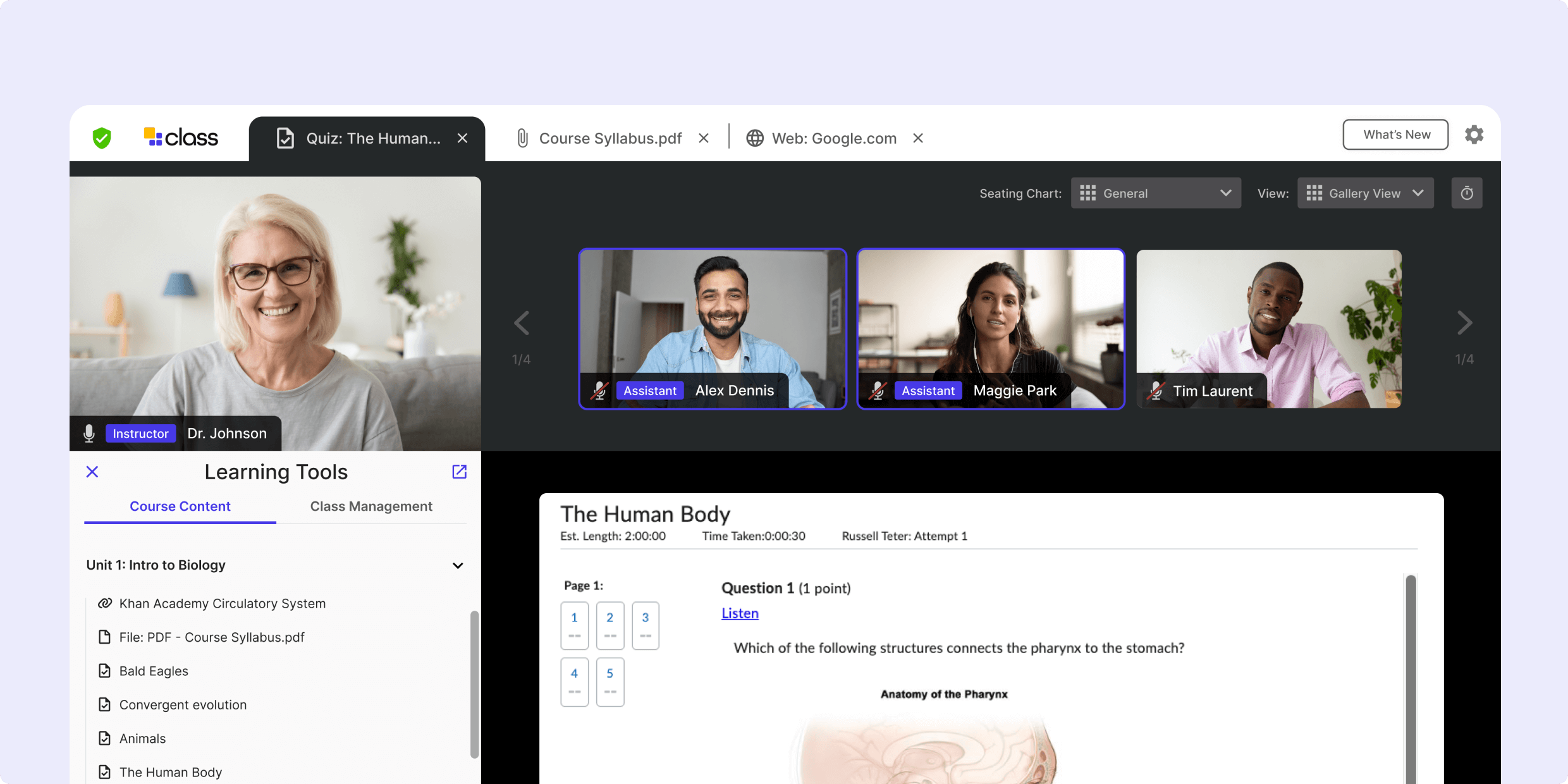The width and height of the screenshot is (1568, 784).
Task: Unmute Alex Dennis's microphone
Action: 599,390
